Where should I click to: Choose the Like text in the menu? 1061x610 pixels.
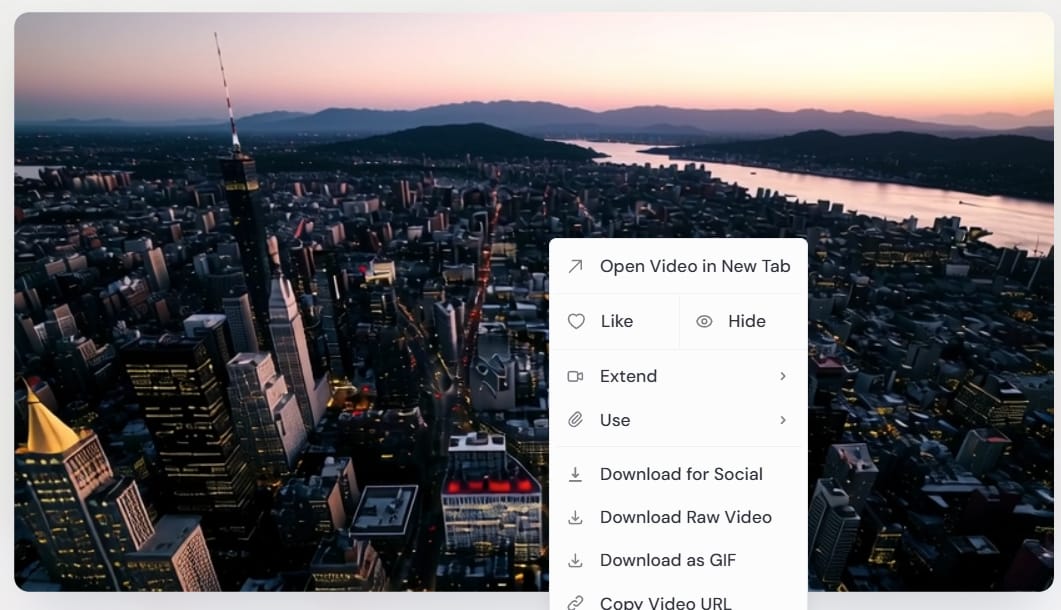click(x=617, y=321)
